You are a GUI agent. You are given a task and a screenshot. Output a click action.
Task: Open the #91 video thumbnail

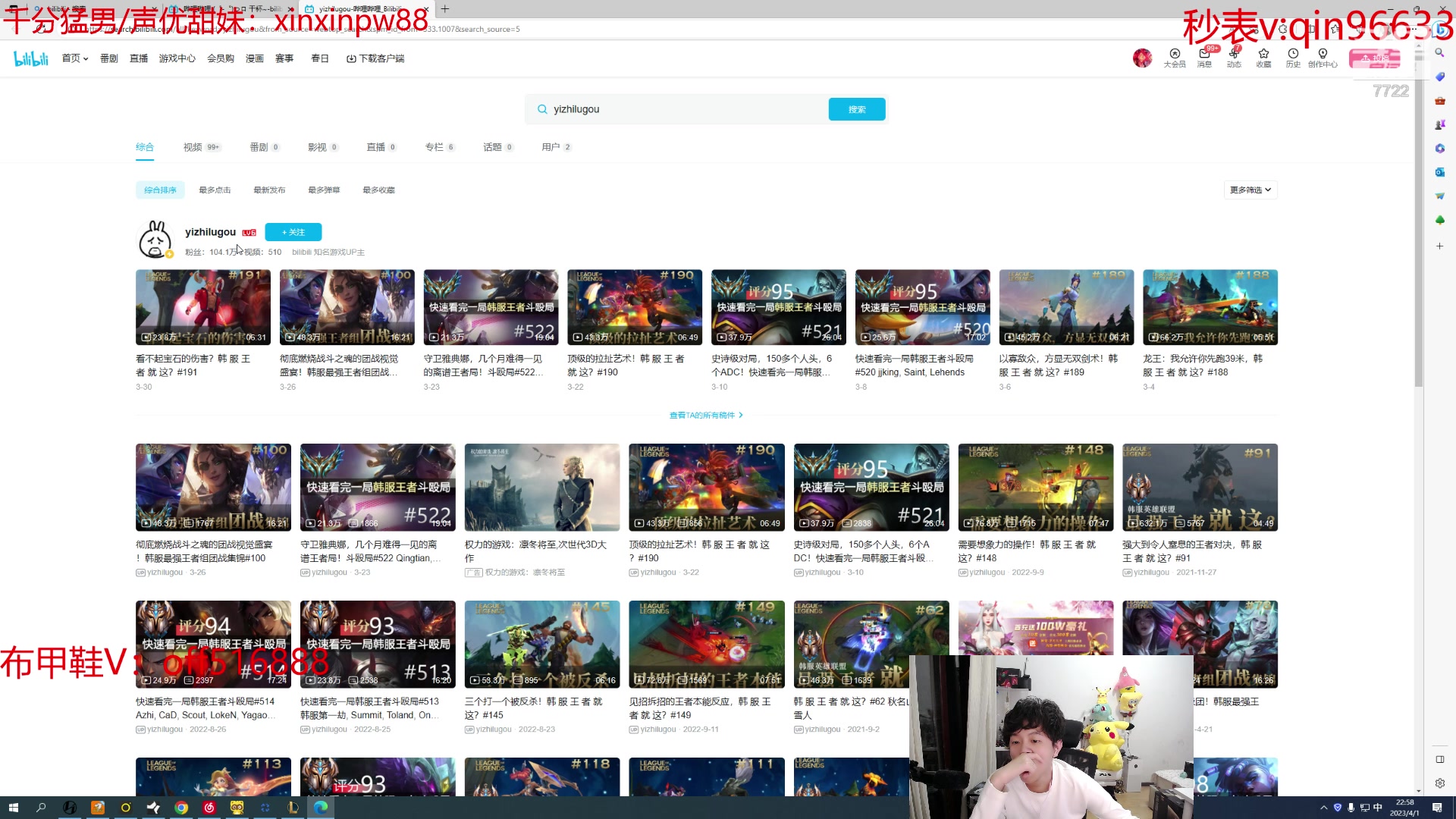(x=1200, y=488)
